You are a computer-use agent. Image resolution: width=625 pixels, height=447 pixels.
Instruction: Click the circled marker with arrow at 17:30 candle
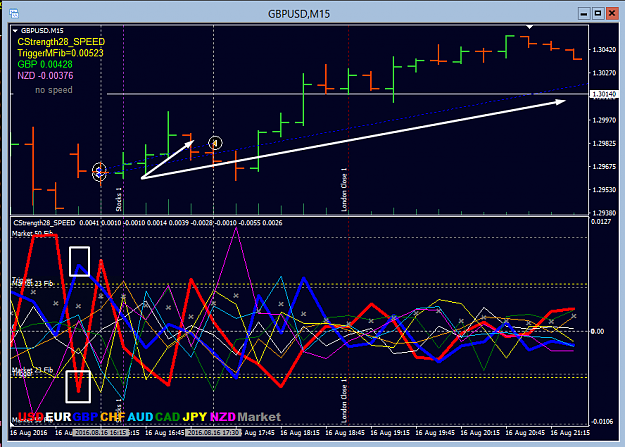[x=215, y=143]
